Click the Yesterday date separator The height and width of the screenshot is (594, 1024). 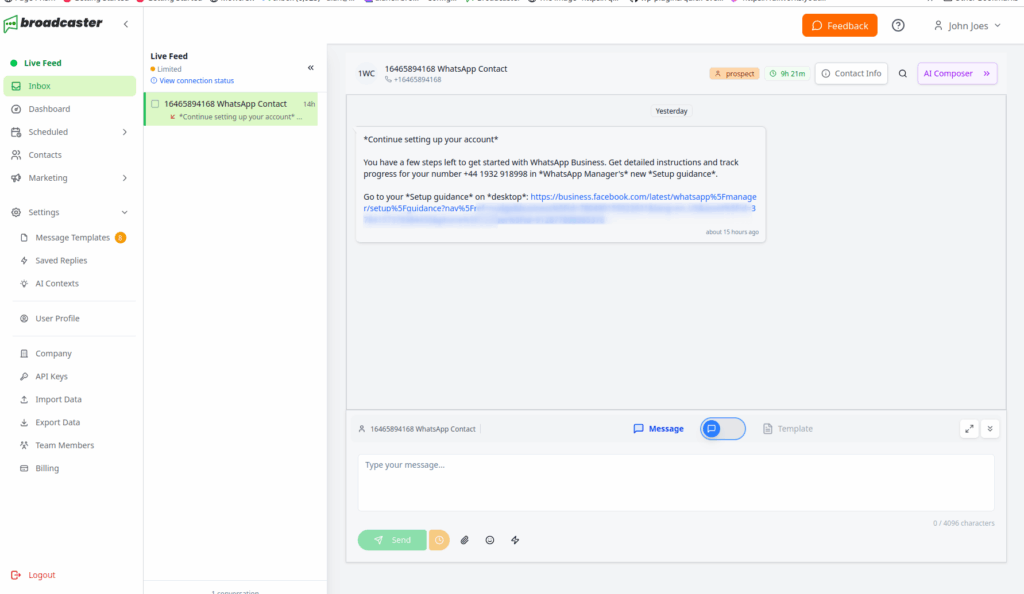[671, 111]
